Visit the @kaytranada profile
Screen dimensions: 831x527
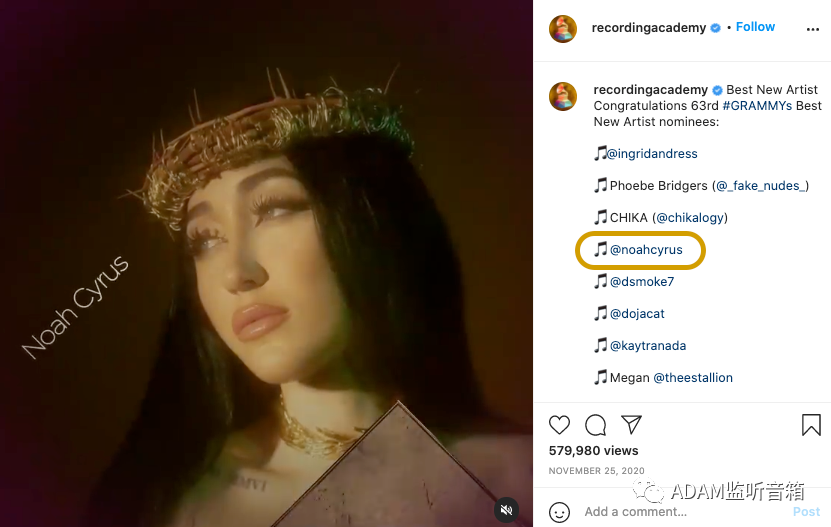647,346
